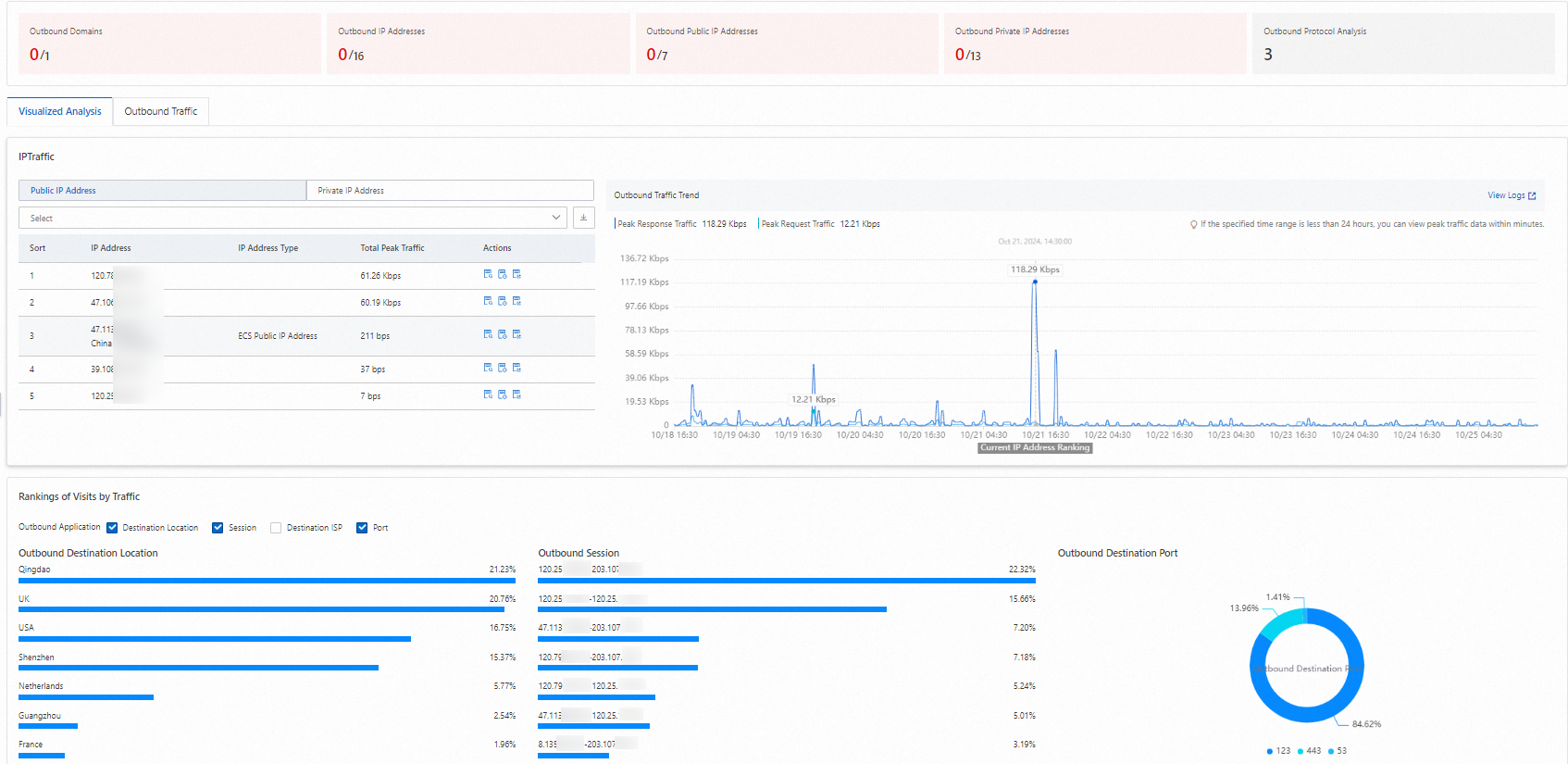Uncheck the Session checkbox
This screenshot has width=1568, height=764.
218,528
